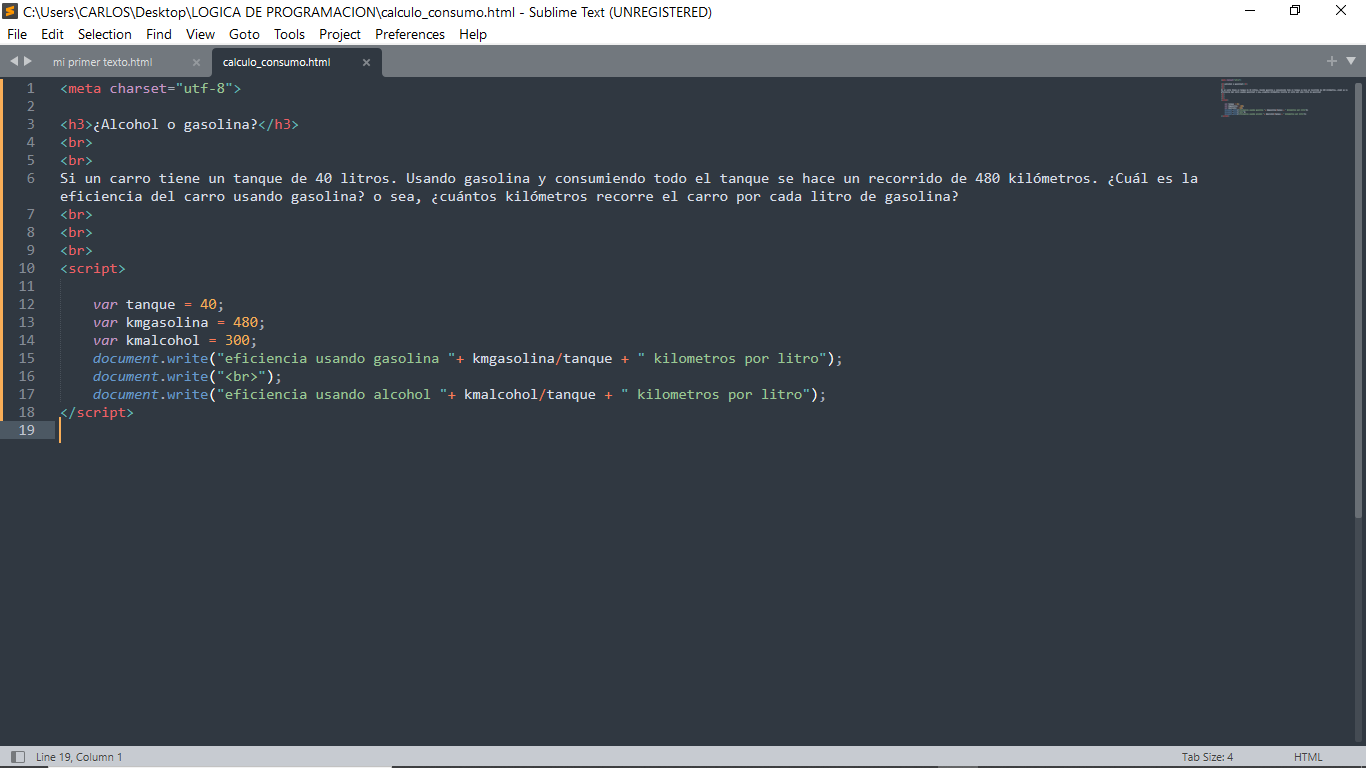Image resolution: width=1366 pixels, height=768 pixels.
Task: Open the Preferences menu
Action: pyautogui.click(x=410, y=34)
